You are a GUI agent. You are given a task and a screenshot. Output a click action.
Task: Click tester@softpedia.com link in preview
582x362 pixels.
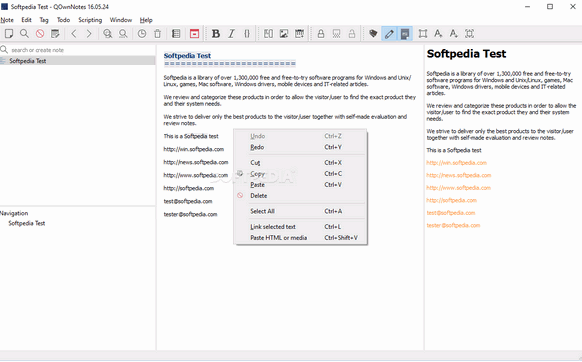(x=453, y=225)
